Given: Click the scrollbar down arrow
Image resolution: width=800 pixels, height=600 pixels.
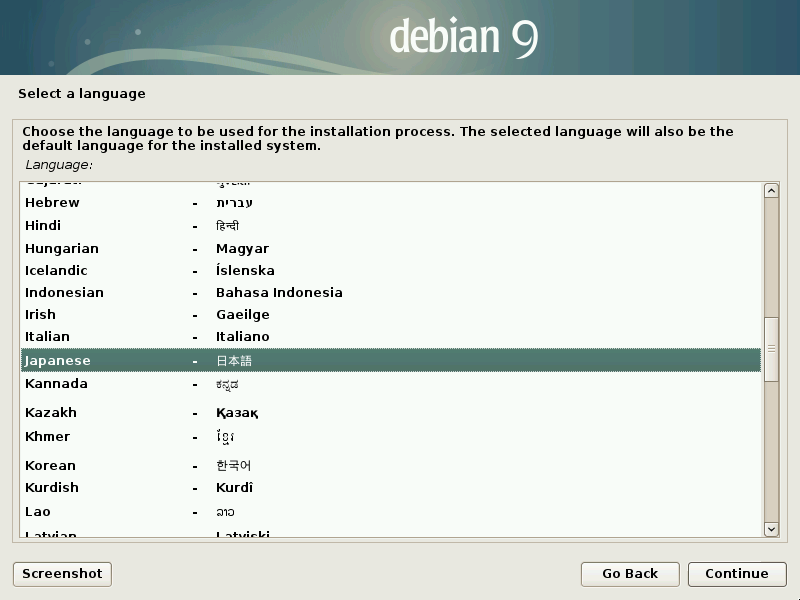Looking at the screenshot, I should (x=771, y=528).
